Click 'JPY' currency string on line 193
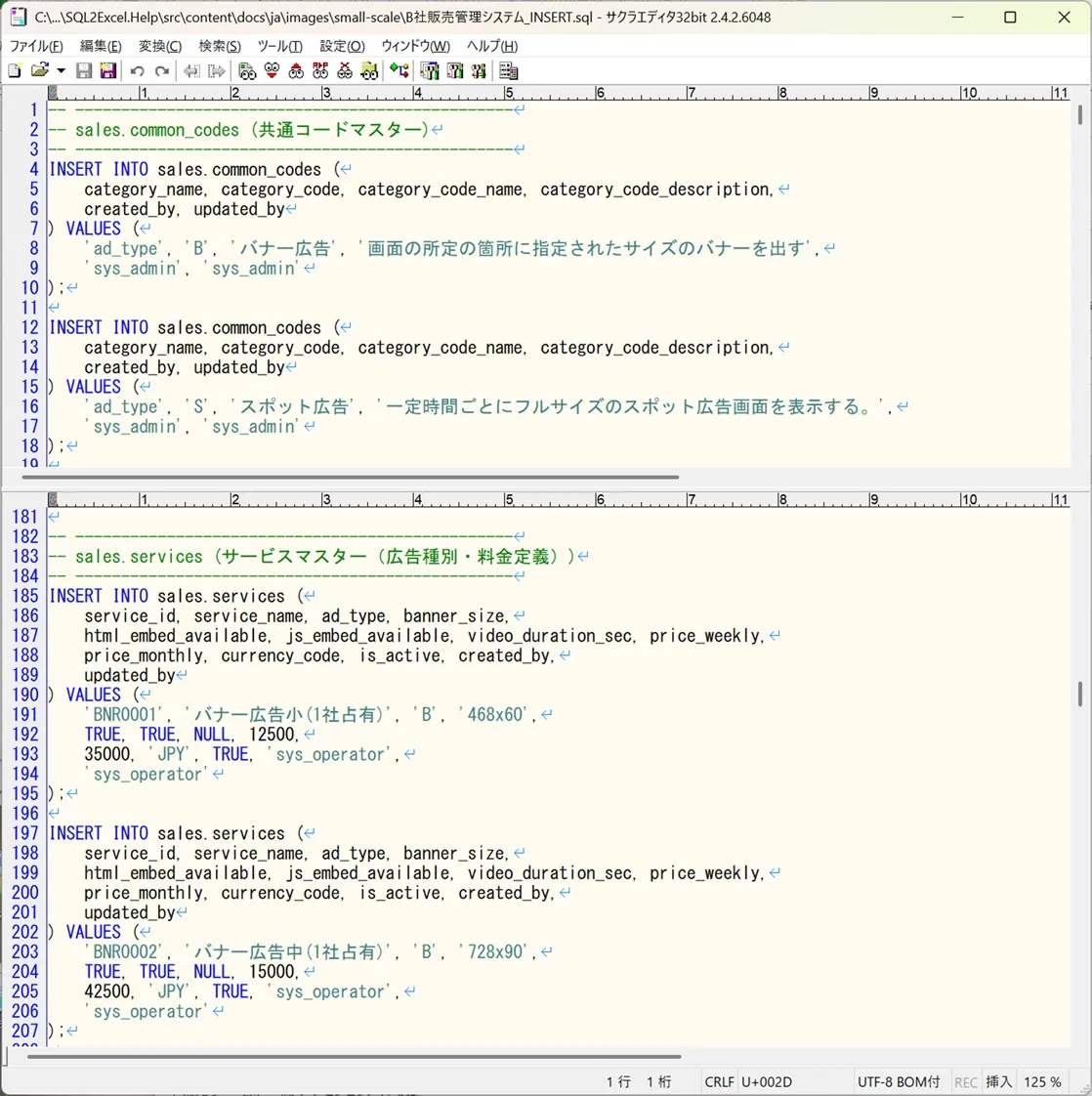 point(171,754)
